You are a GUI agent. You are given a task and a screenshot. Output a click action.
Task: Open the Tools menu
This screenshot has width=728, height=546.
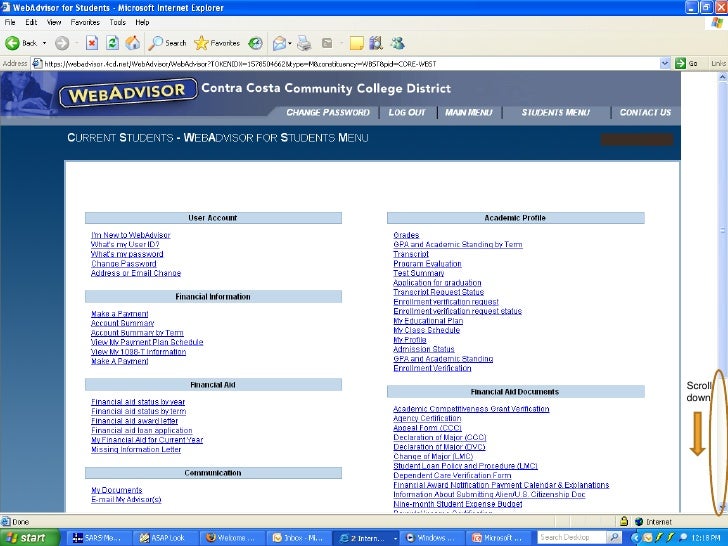(117, 22)
